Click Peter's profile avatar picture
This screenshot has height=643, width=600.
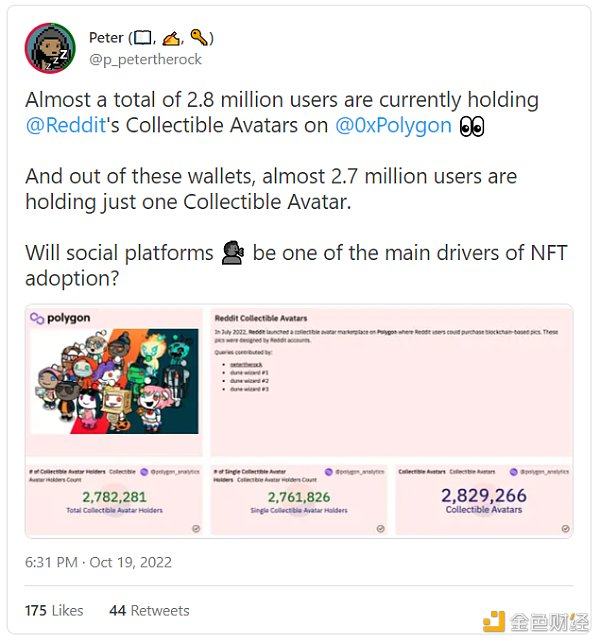click(x=49, y=48)
